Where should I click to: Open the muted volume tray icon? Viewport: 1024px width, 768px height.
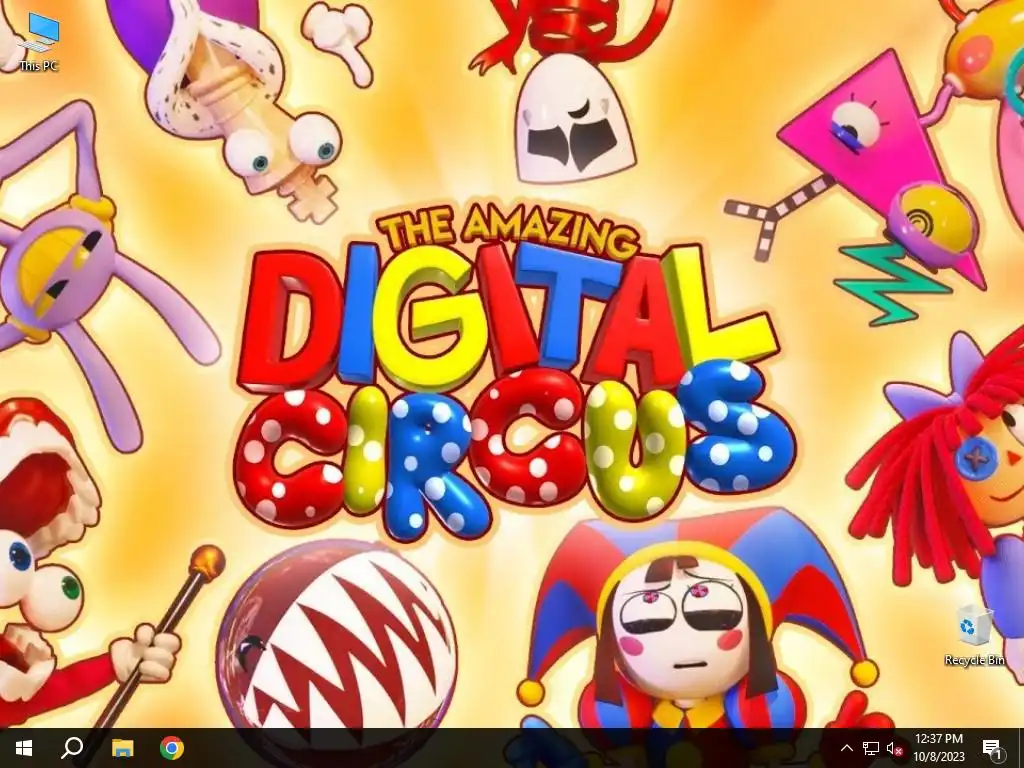pyautogui.click(x=895, y=748)
